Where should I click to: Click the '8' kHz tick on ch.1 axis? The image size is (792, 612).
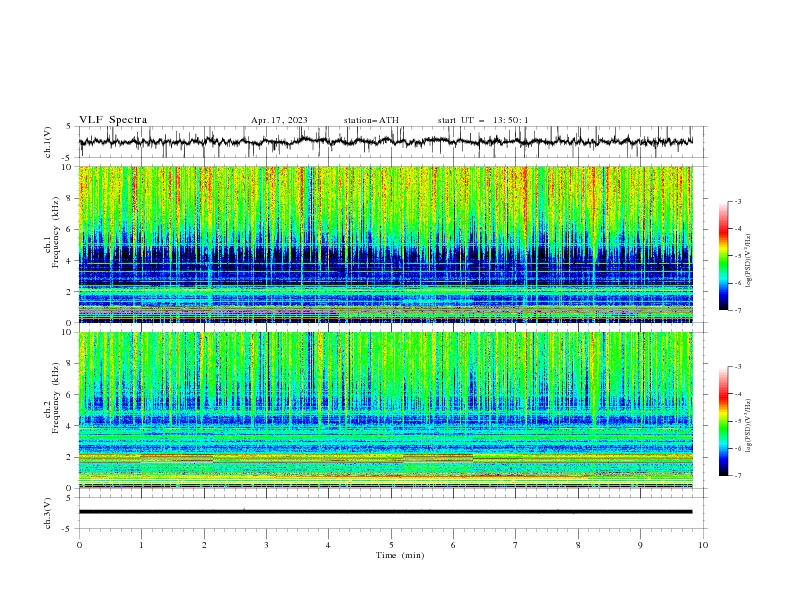coord(70,198)
